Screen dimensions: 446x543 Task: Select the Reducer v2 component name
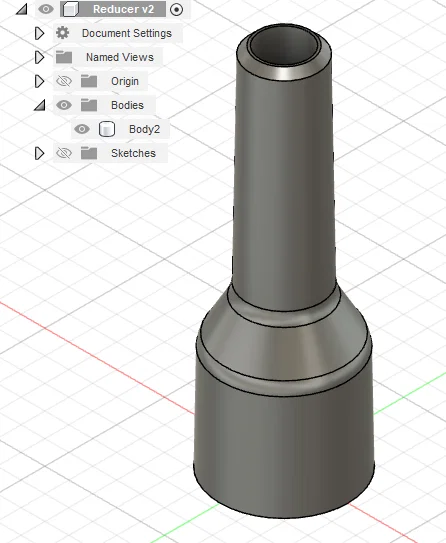click(123, 9)
